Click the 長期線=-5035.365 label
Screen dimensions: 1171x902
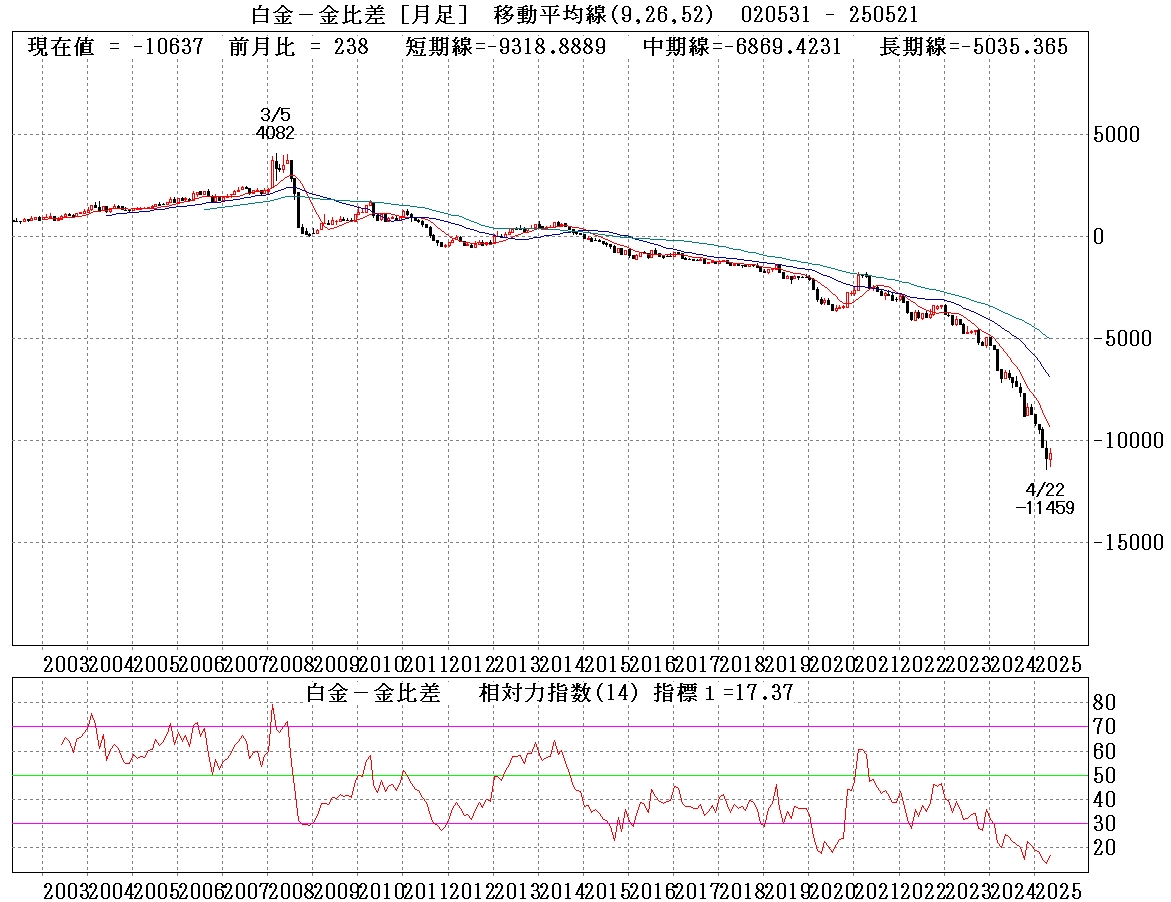pos(973,47)
